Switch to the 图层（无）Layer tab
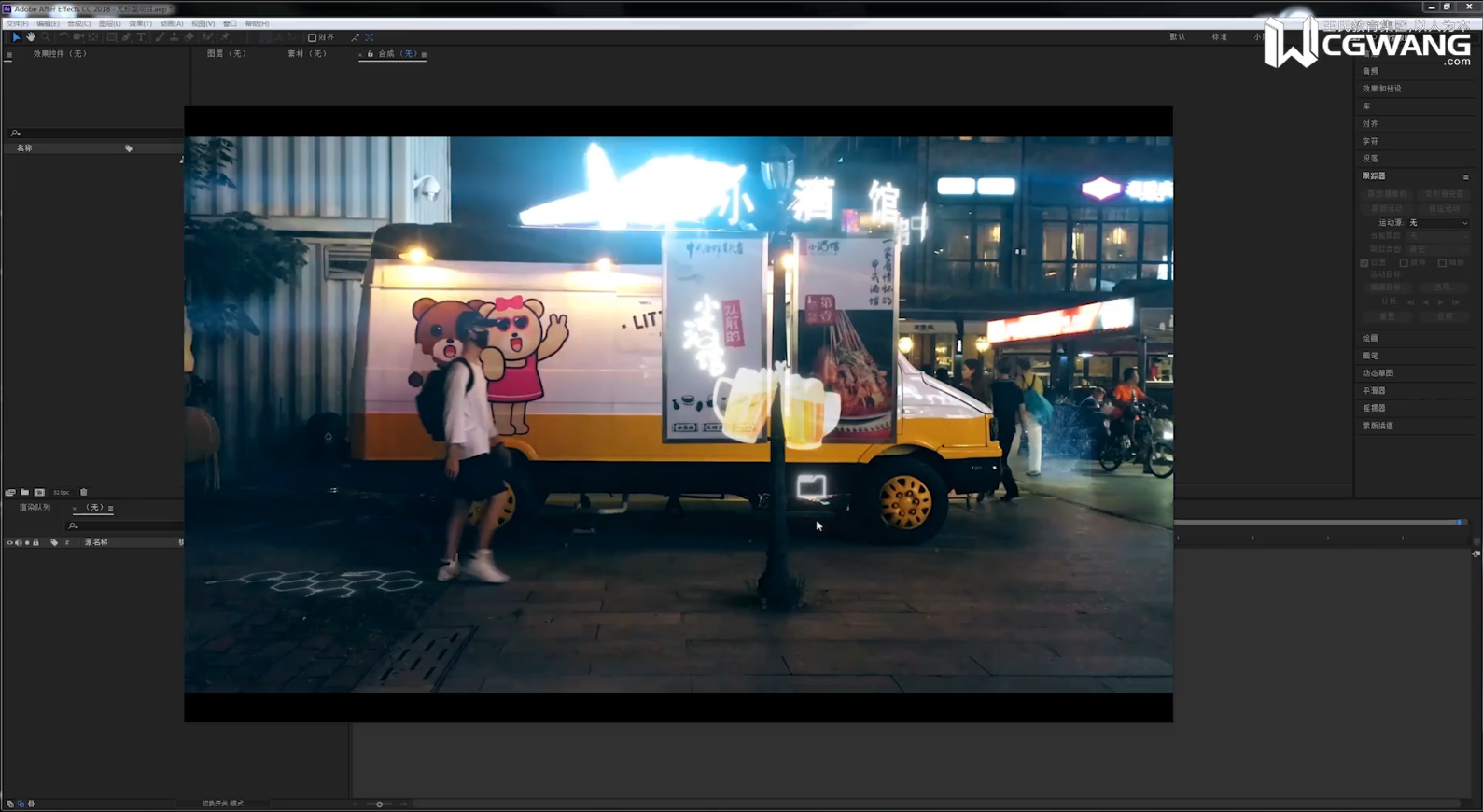This screenshot has height=812, width=1483. click(x=227, y=54)
